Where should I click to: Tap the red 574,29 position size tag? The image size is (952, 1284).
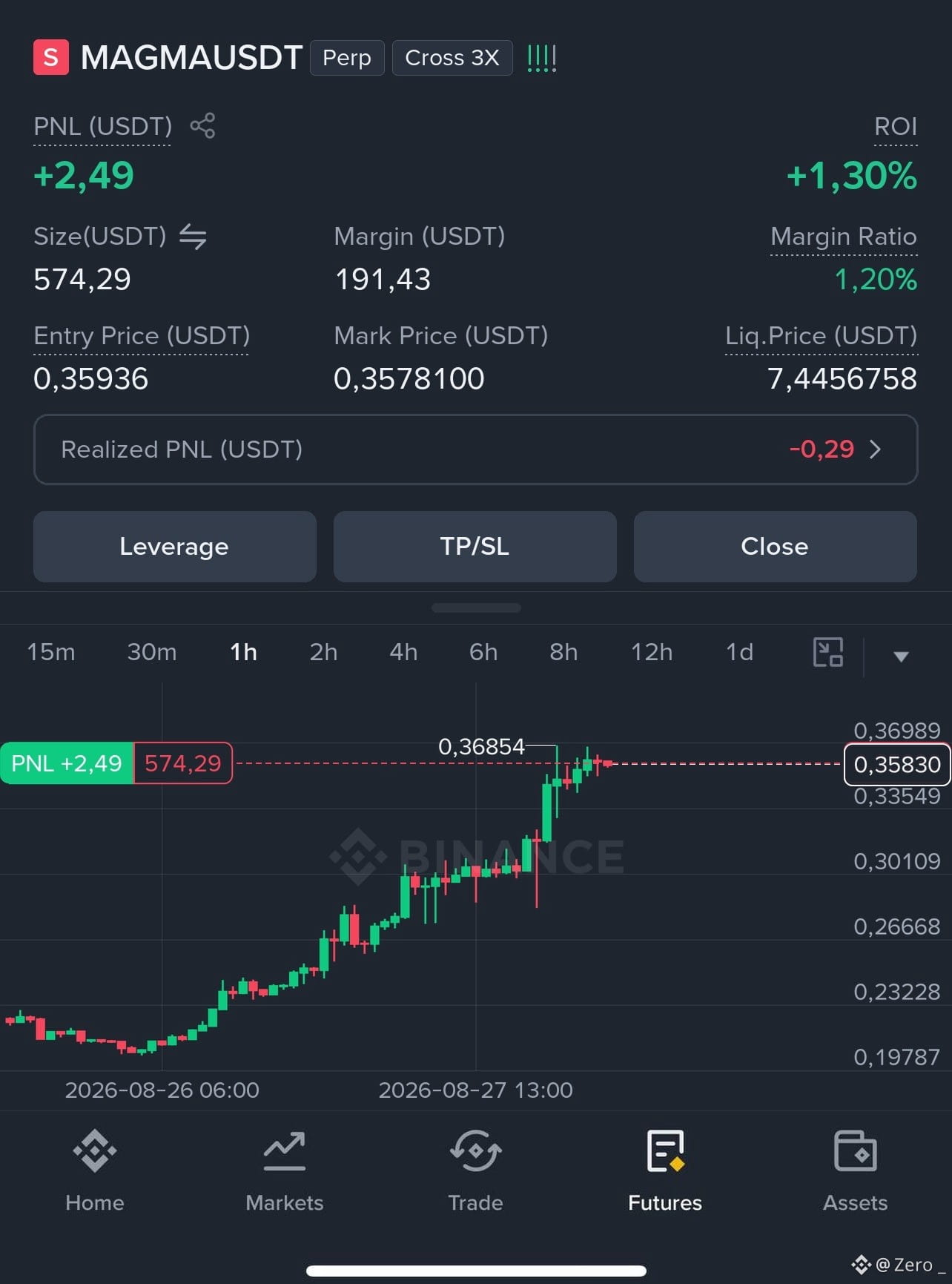click(183, 763)
